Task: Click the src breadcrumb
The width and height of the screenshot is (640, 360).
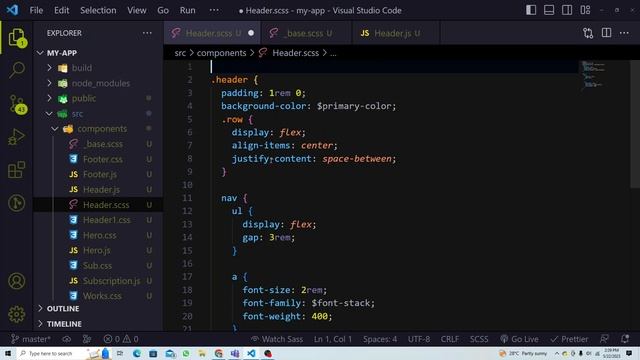Action: [x=180, y=53]
